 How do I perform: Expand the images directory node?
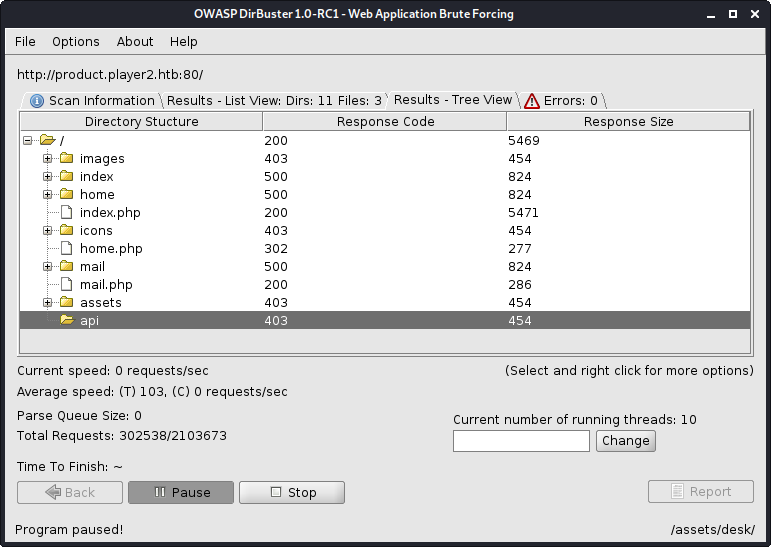[47, 158]
